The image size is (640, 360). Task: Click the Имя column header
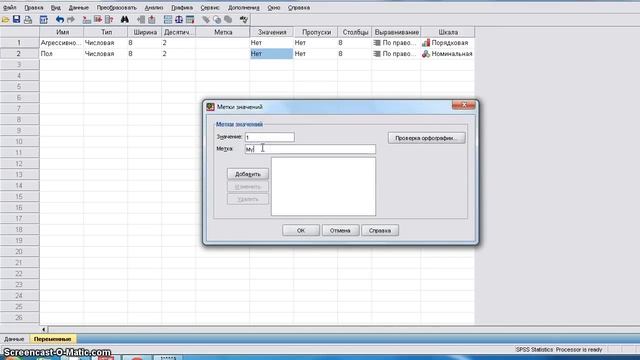pos(62,32)
